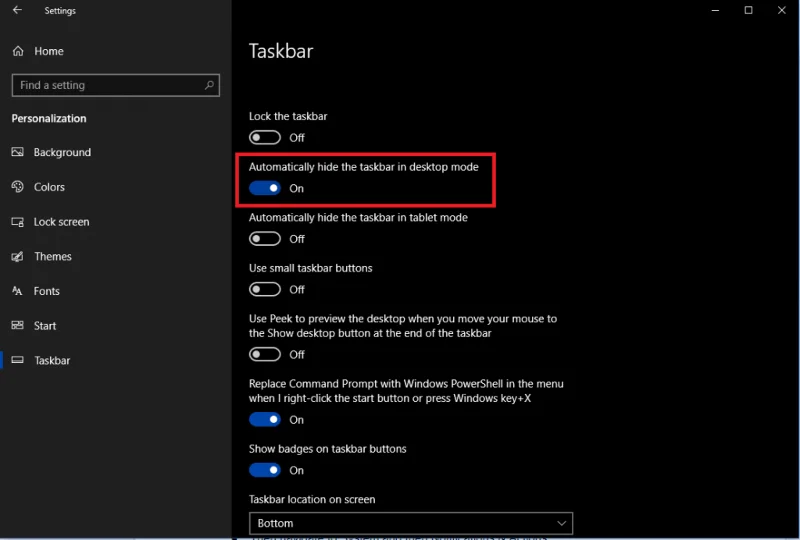Click the Bottom dropdown chevron arrow
This screenshot has height=540, width=800.
click(x=561, y=523)
